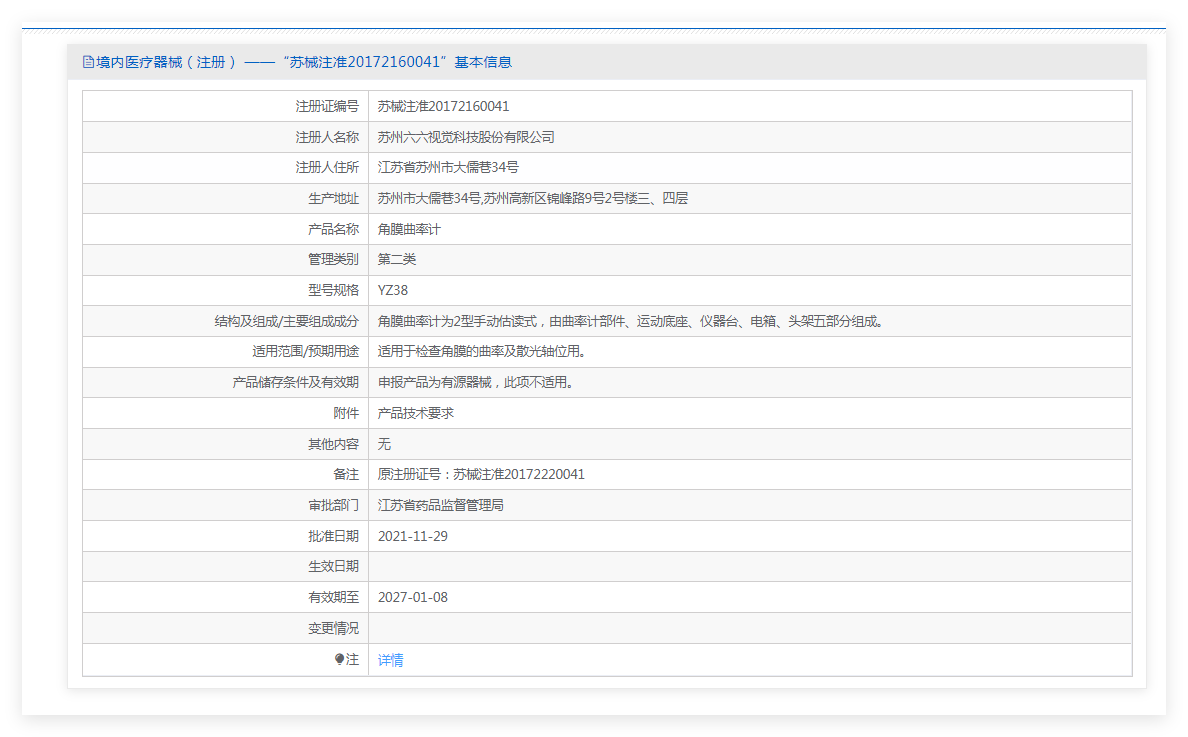The image size is (1188, 737).
Task: Open the 详情 link
Action: (390, 660)
